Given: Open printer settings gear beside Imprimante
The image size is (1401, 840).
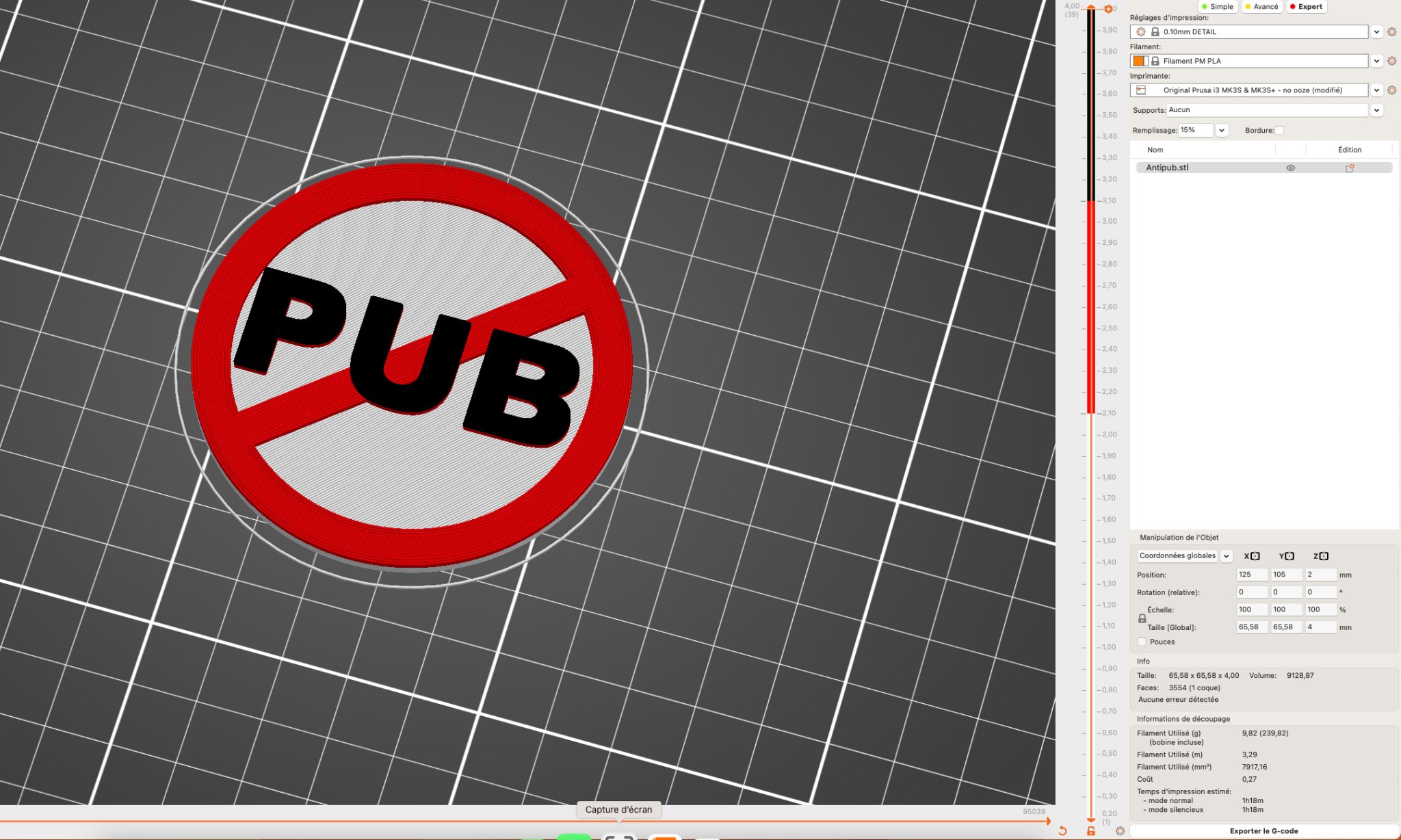Looking at the screenshot, I should coord(1391,90).
